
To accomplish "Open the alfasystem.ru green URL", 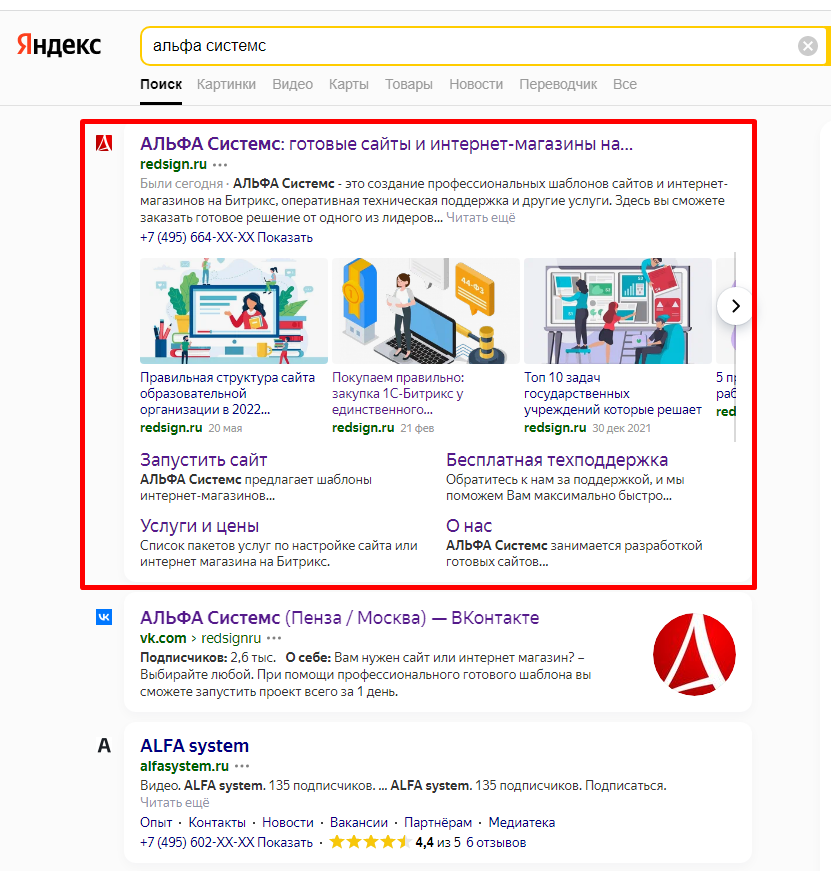I will (x=184, y=766).
